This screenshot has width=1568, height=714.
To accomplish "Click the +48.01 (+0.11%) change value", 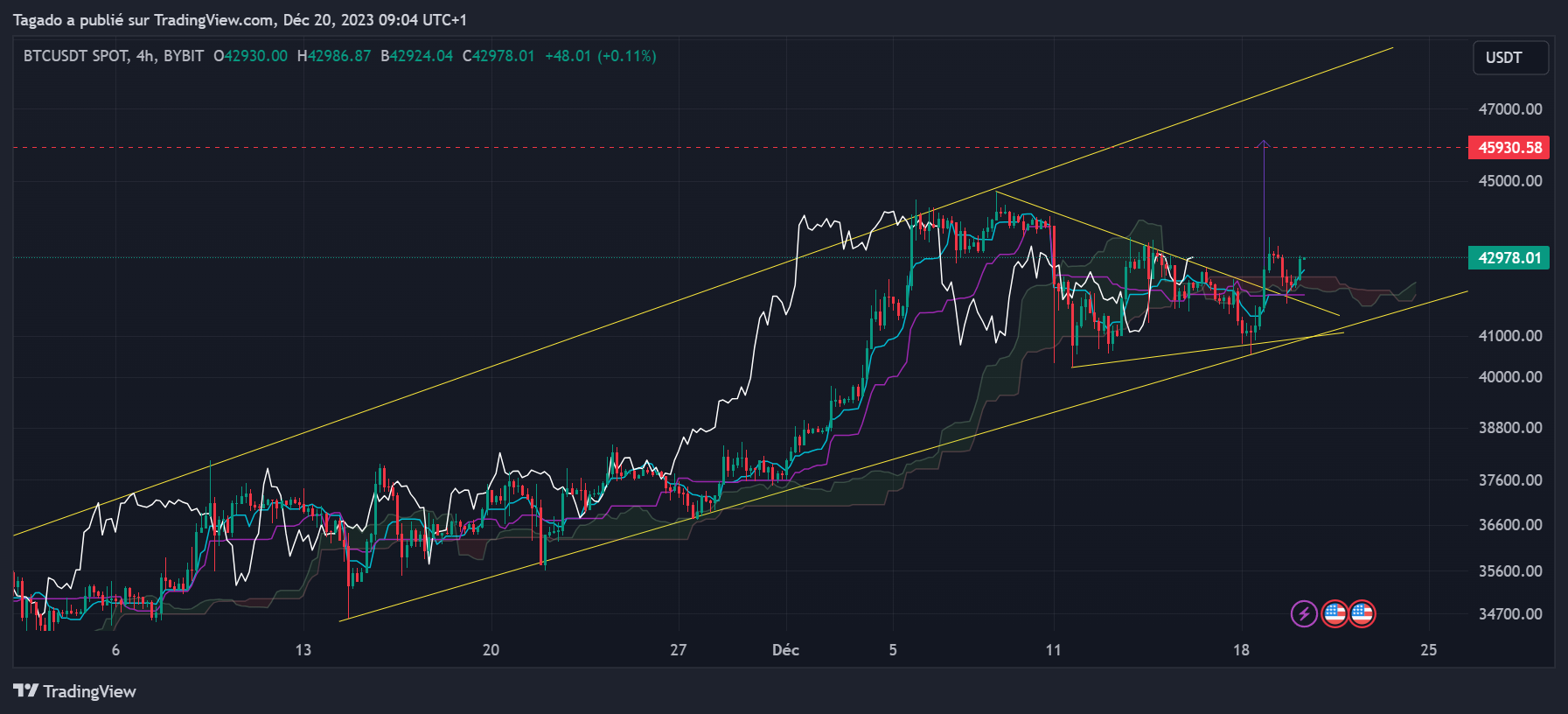I will point(600,56).
